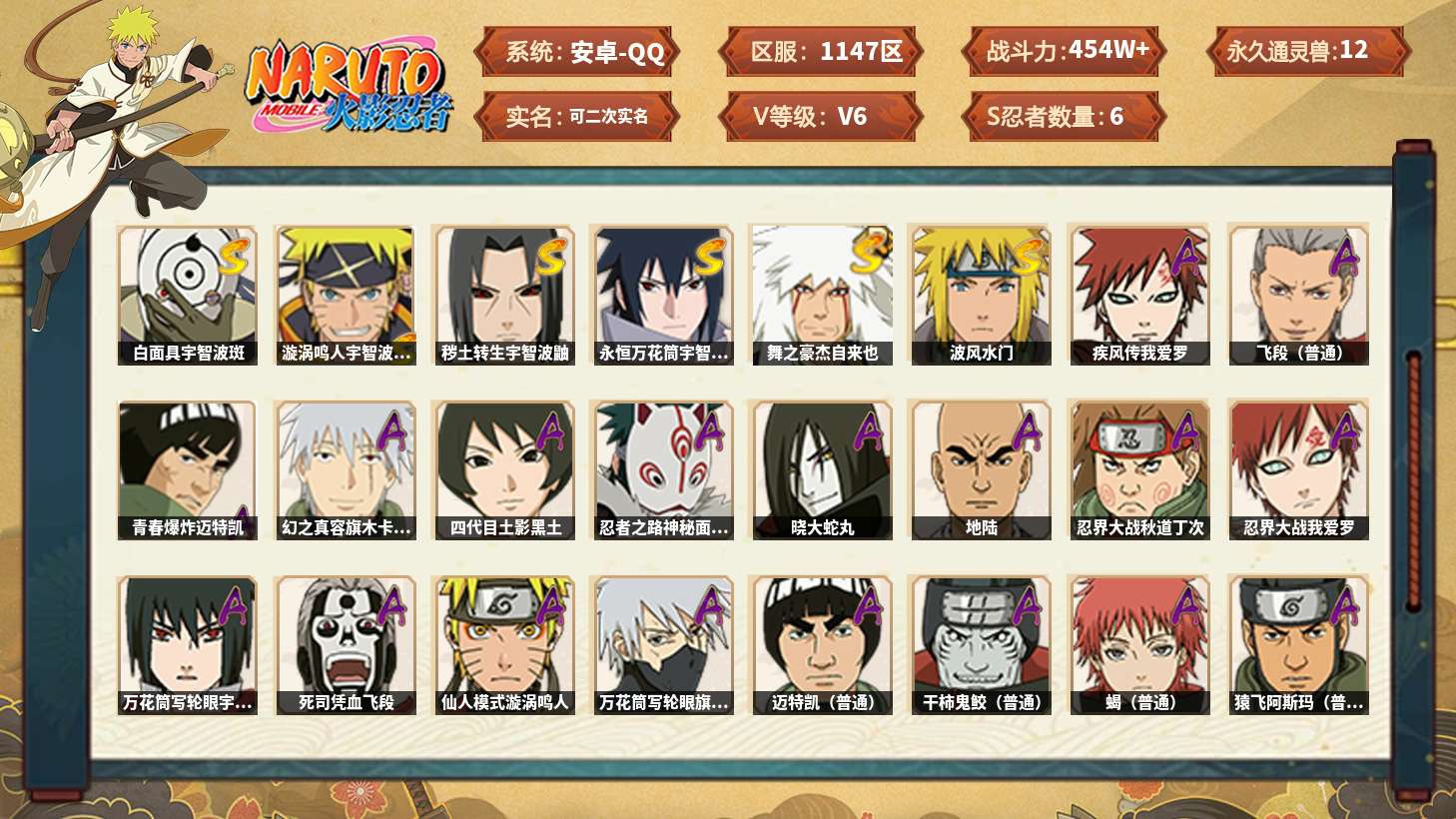The height and width of the screenshot is (819, 1456).
Task: Click the Naruto Mobile 火影忍者 logo
Action: tap(350, 87)
